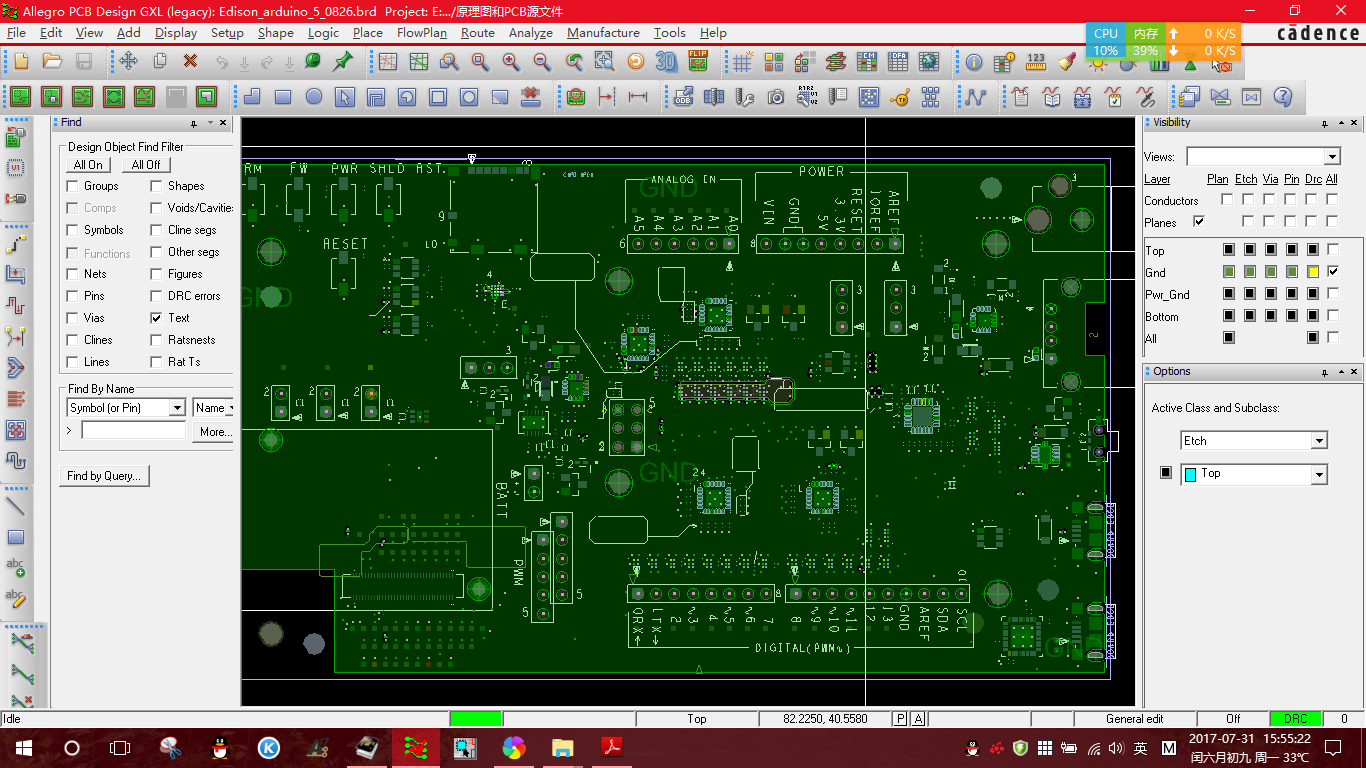
Task: Uncheck the Gnd All layer checkbox
Action: click(1332, 272)
